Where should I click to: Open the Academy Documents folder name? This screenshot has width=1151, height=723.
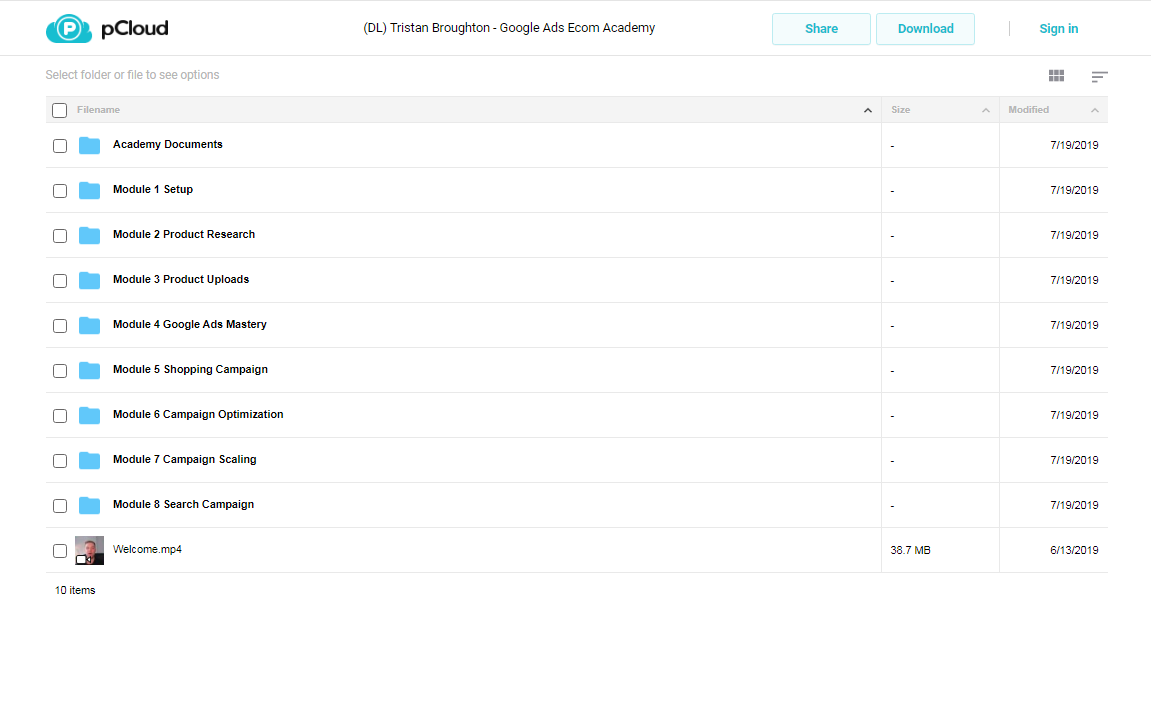[167, 145]
